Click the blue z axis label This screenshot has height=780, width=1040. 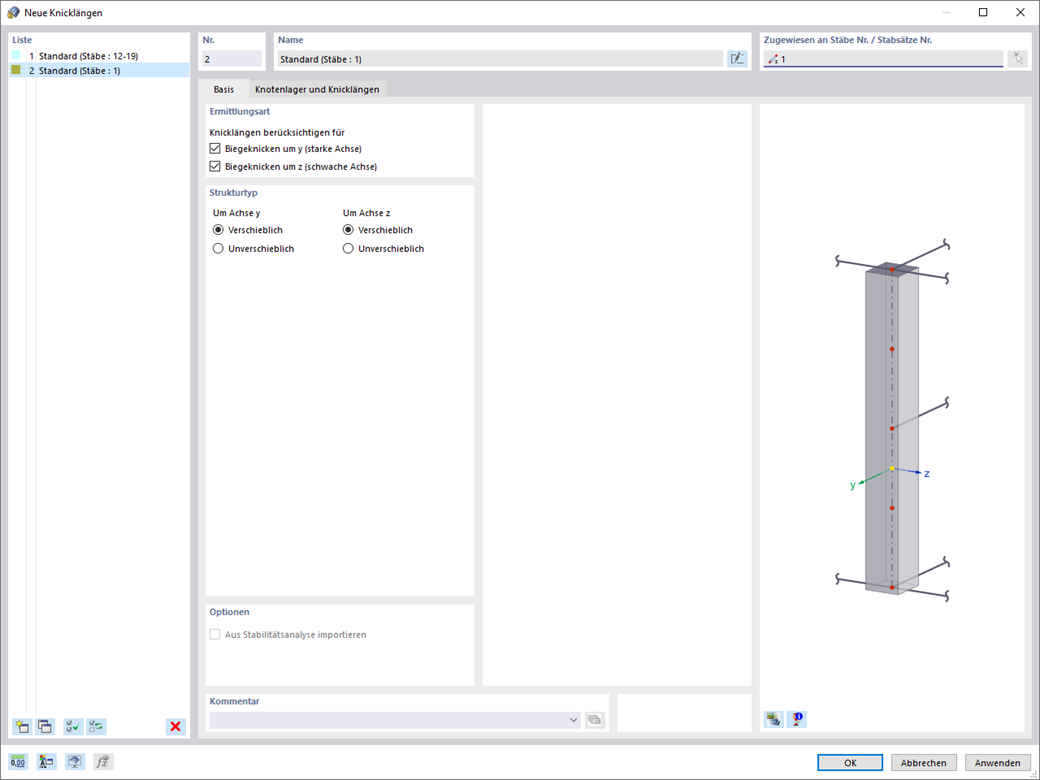[x=927, y=474]
